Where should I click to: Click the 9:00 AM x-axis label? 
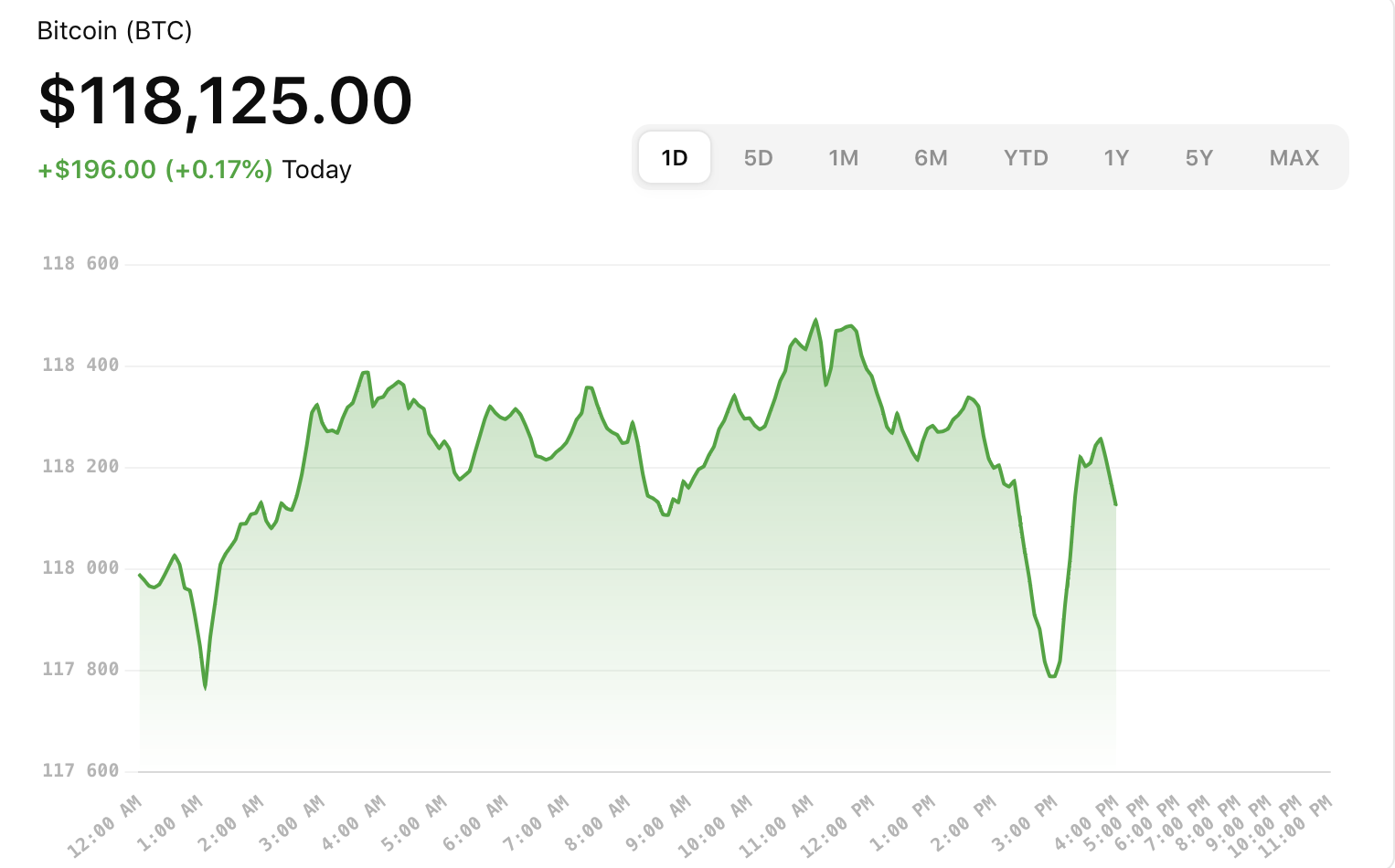658,824
